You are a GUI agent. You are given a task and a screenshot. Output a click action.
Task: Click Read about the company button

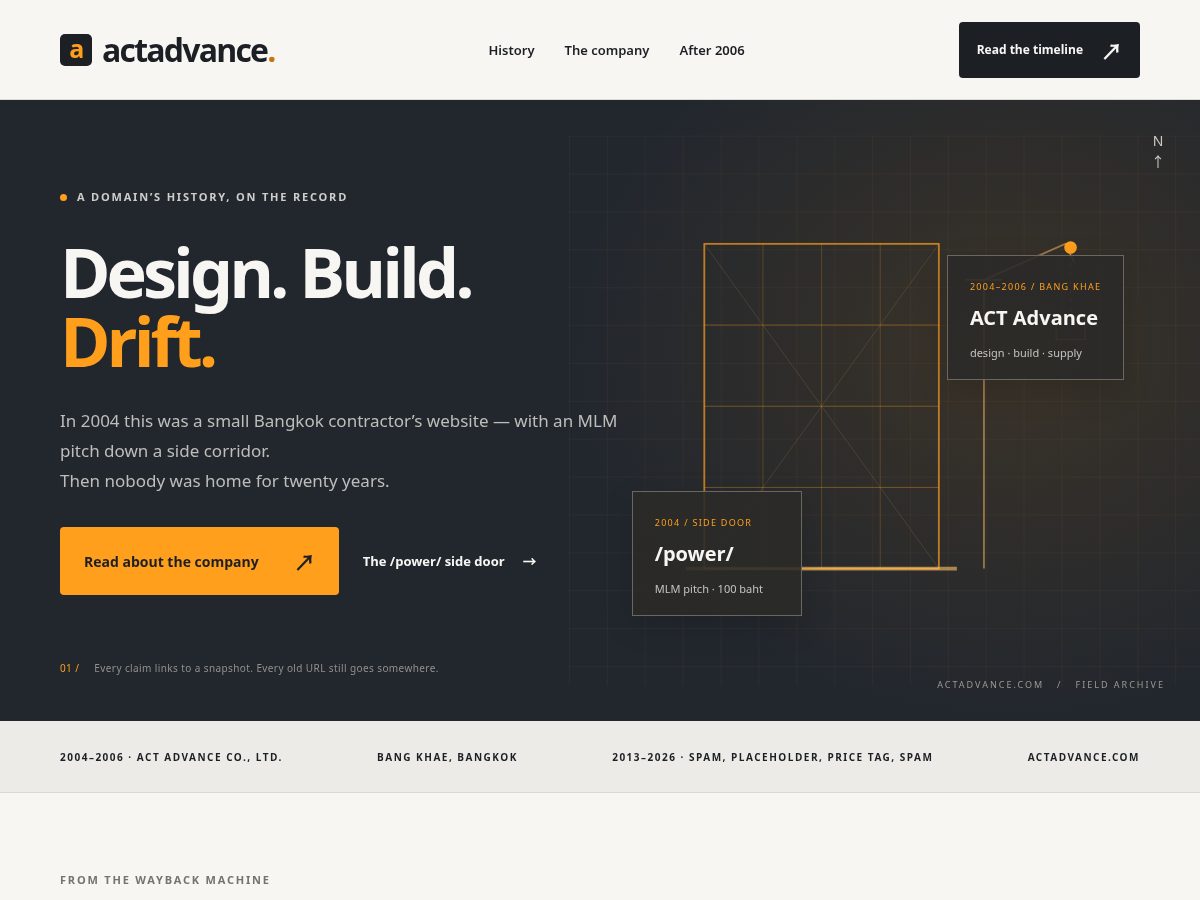tap(199, 561)
